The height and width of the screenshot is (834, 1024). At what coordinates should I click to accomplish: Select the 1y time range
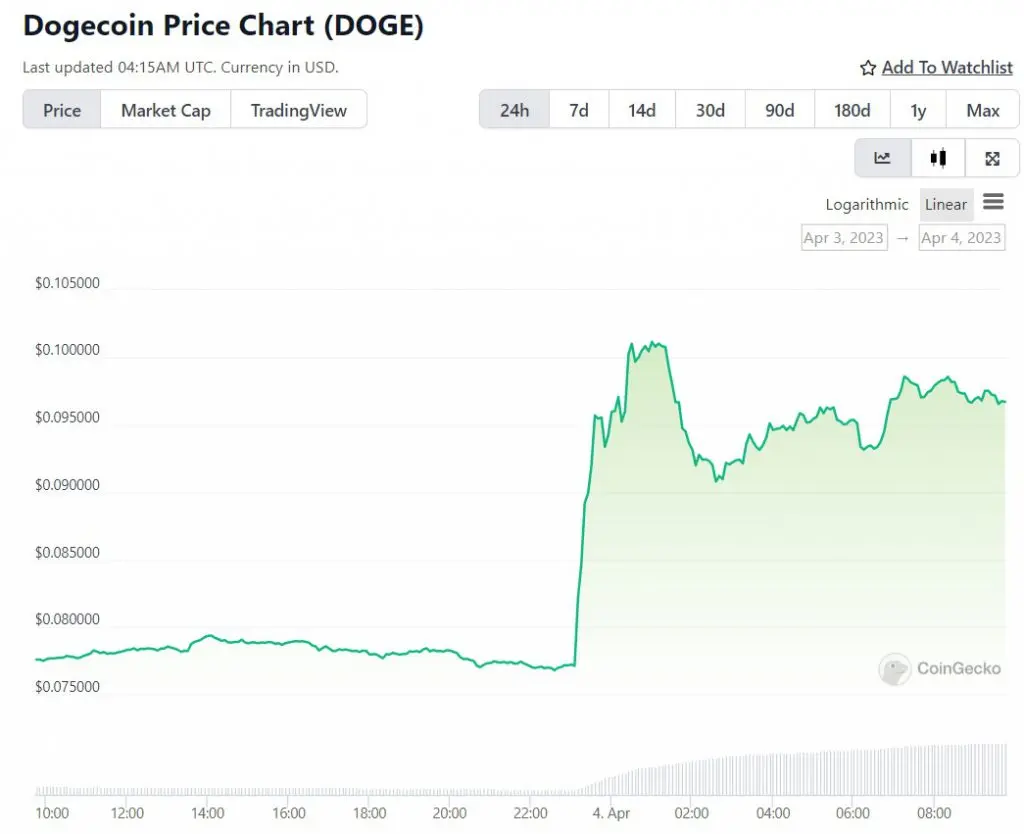pos(918,110)
